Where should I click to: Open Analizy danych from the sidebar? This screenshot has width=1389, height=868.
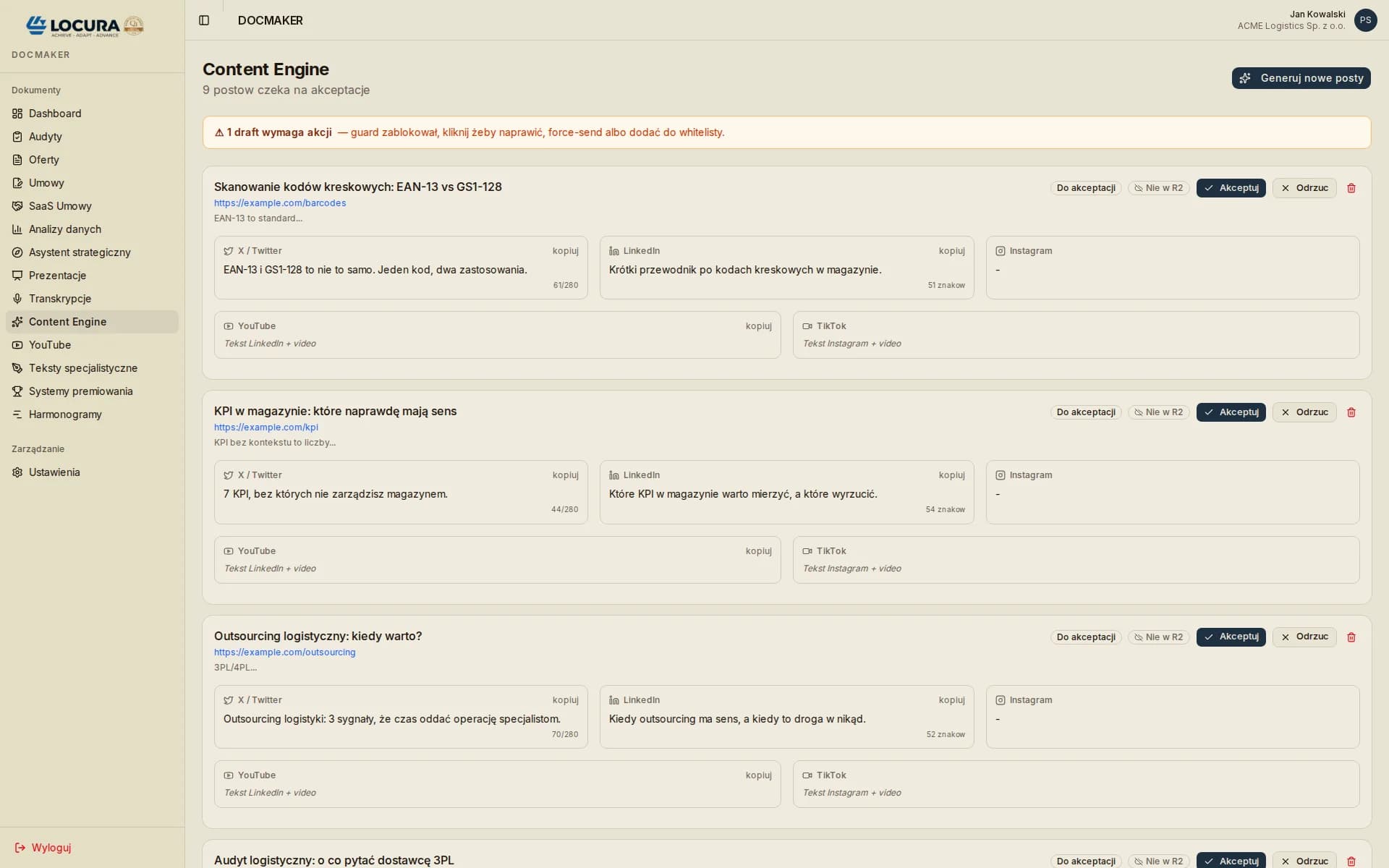(x=65, y=229)
